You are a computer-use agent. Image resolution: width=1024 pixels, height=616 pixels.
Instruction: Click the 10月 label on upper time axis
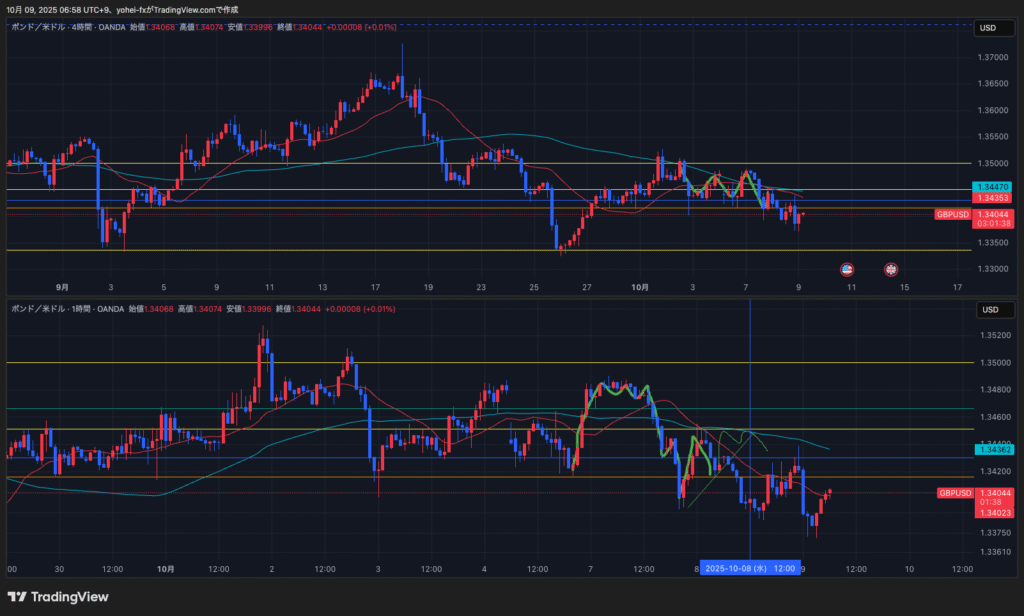[640, 287]
